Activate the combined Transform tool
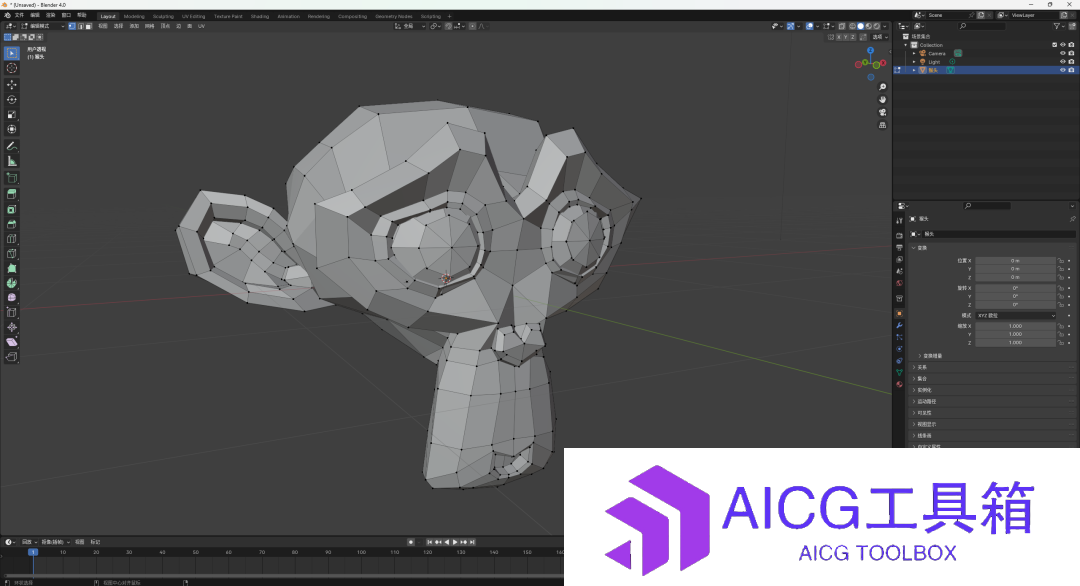Viewport: 1080px width, 586px height. (12, 129)
